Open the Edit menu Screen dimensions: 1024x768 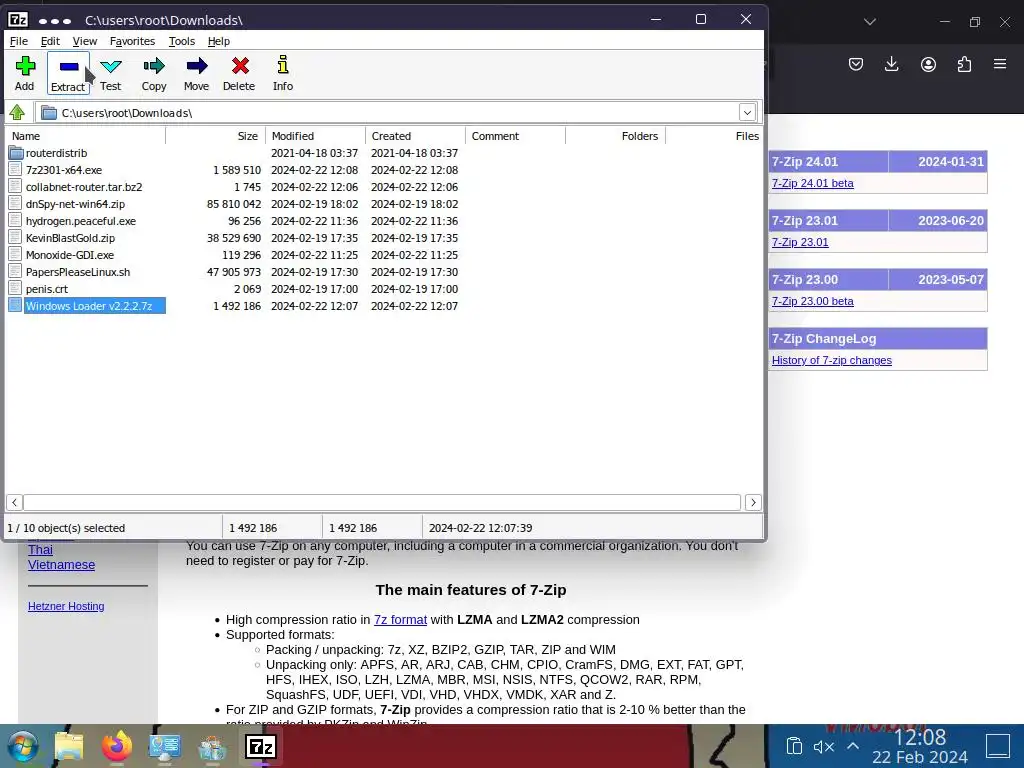(x=50, y=41)
